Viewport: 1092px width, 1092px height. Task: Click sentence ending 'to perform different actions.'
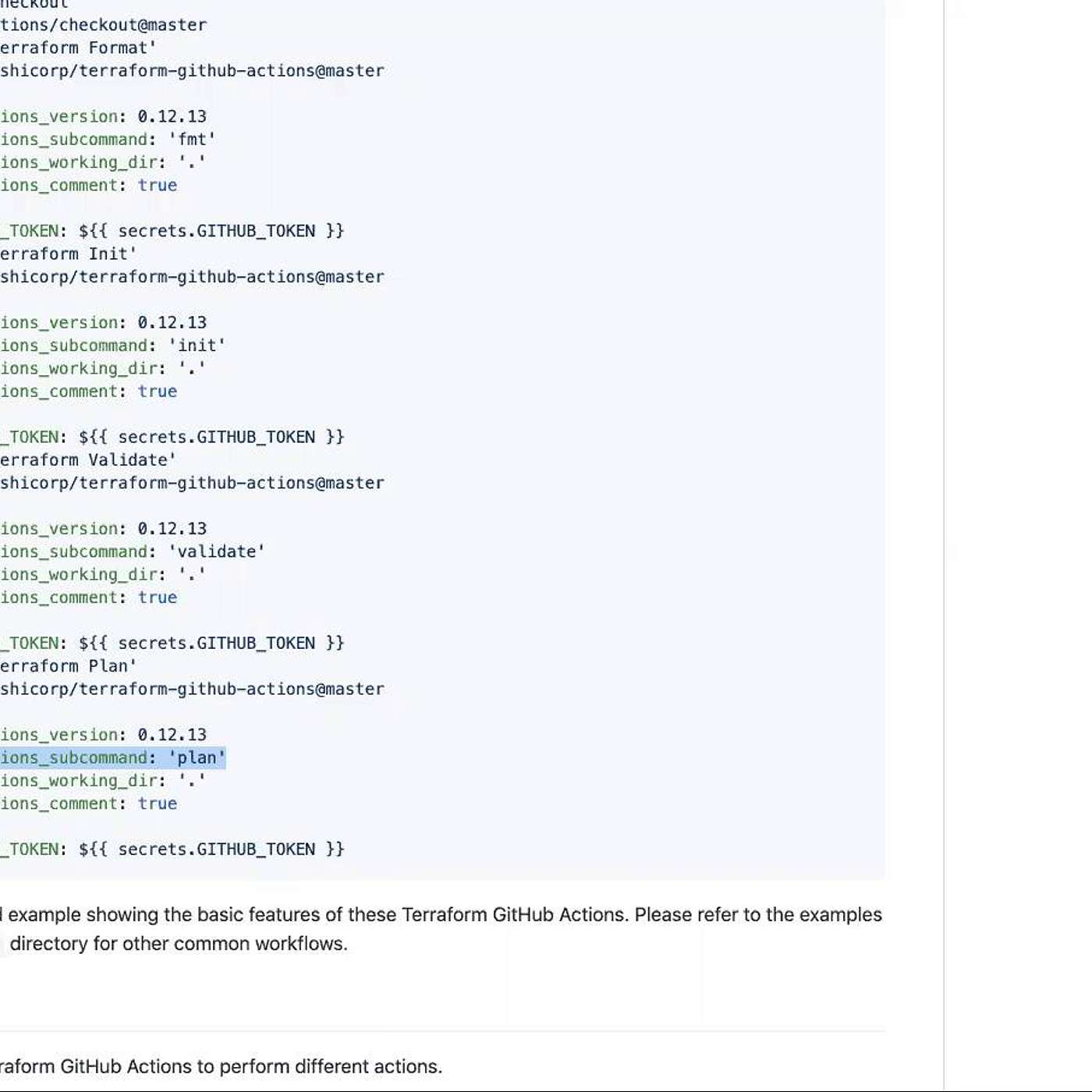tap(222, 1066)
